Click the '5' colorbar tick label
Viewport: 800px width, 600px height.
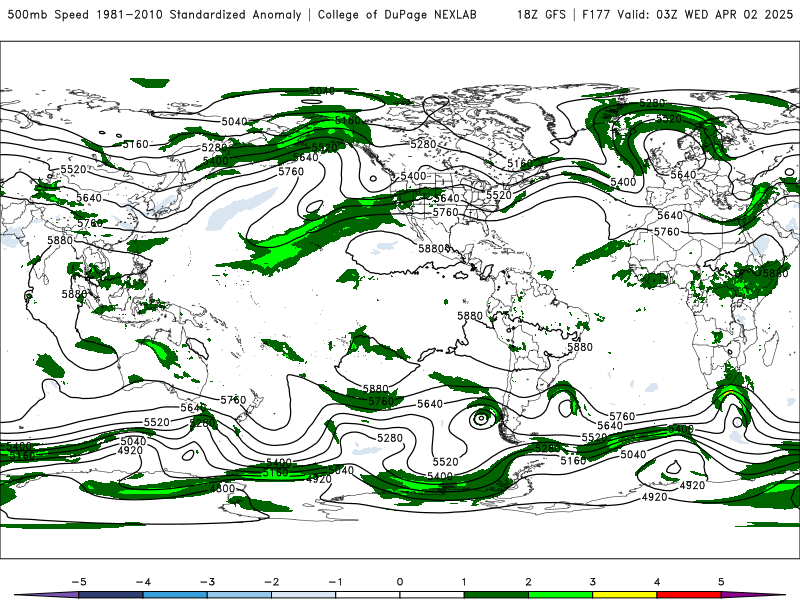point(721,582)
